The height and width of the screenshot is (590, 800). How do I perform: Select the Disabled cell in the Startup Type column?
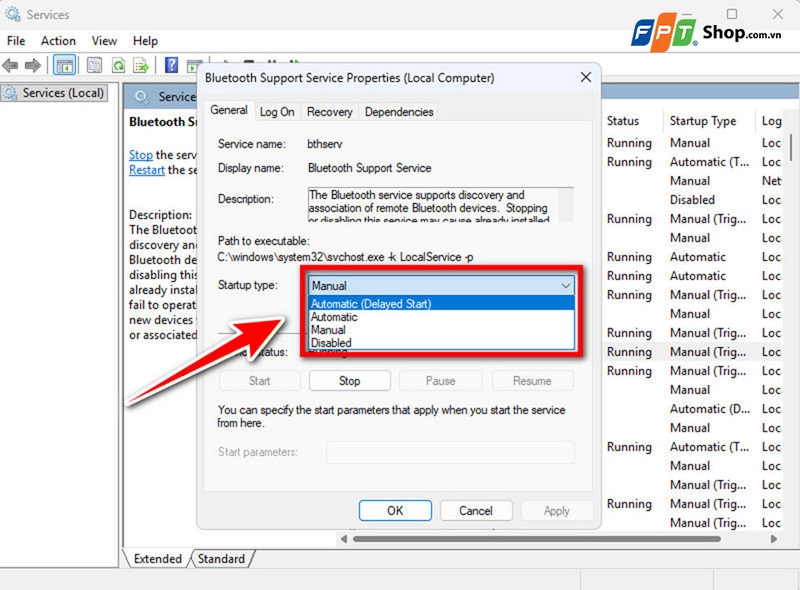[692, 200]
